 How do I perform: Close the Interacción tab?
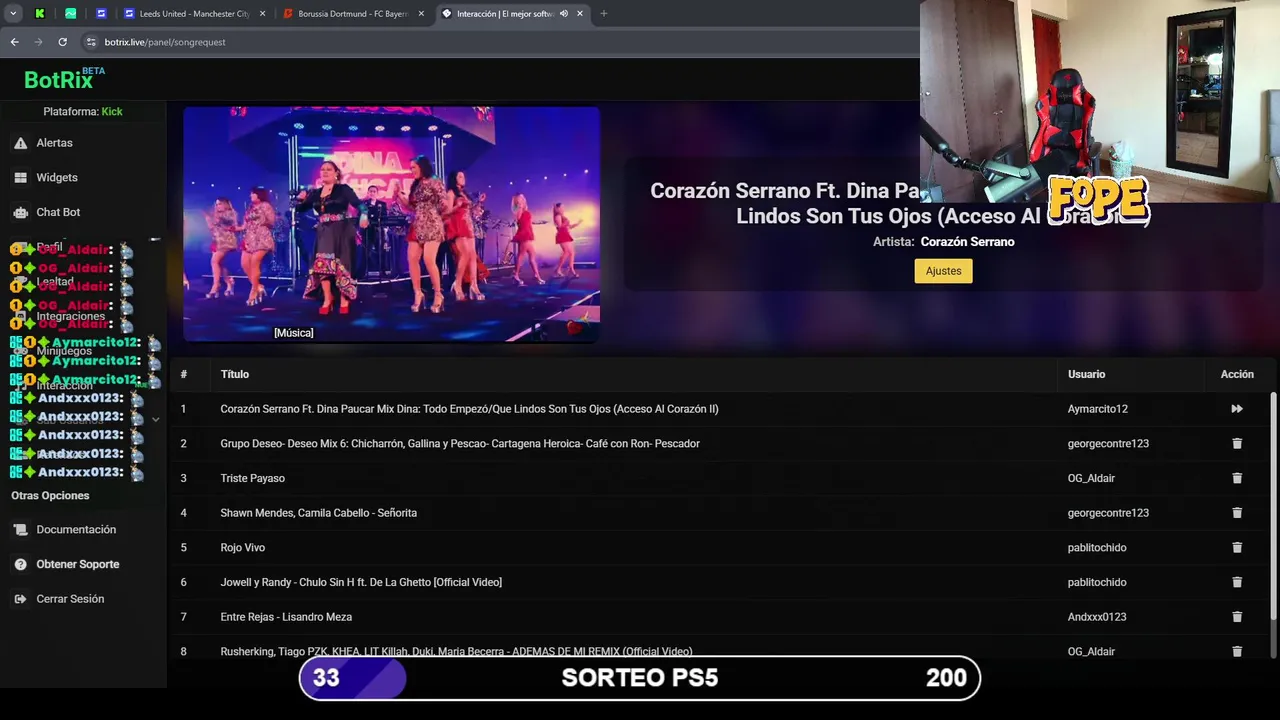click(580, 14)
